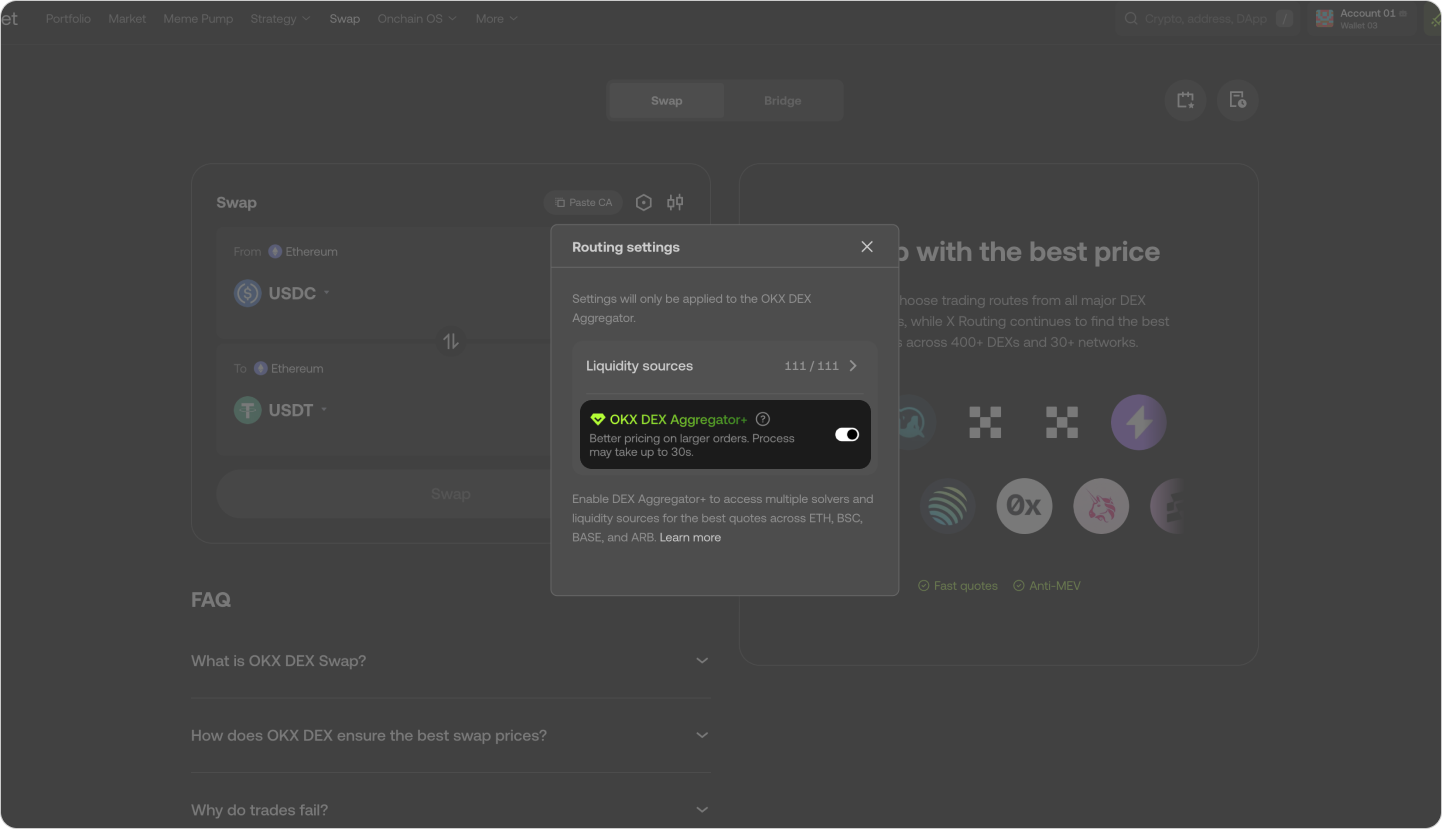The width and height of the screenshot is (1442, 829).
Task: Switch to the Swap tab
Action: point(666,101)
